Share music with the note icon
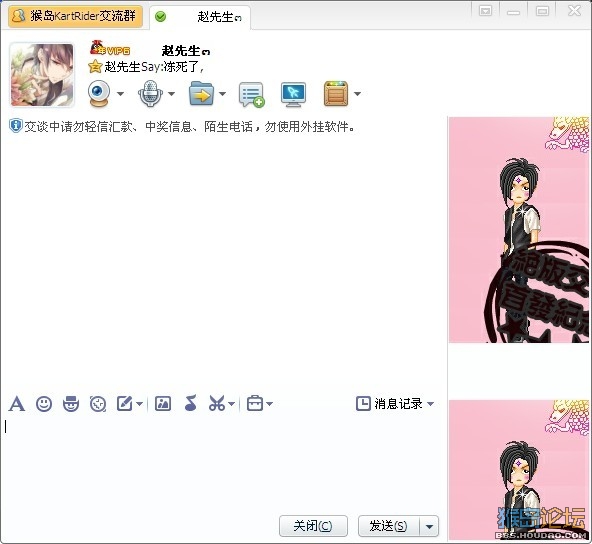This screenshot has width=592, height=544. pos(191,403)
